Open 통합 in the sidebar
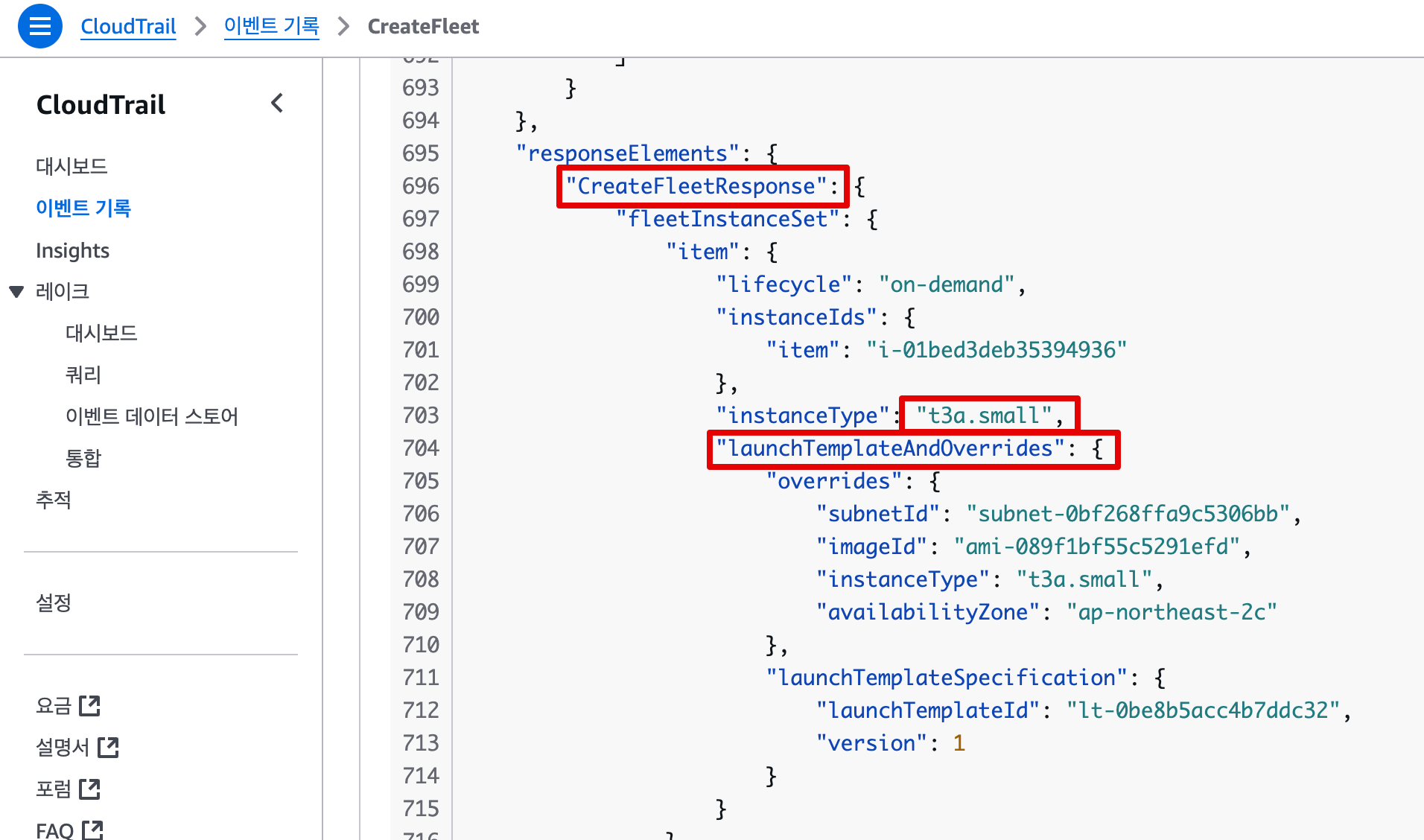Screen dimensions: 1424x840 (x=83, y=458)
